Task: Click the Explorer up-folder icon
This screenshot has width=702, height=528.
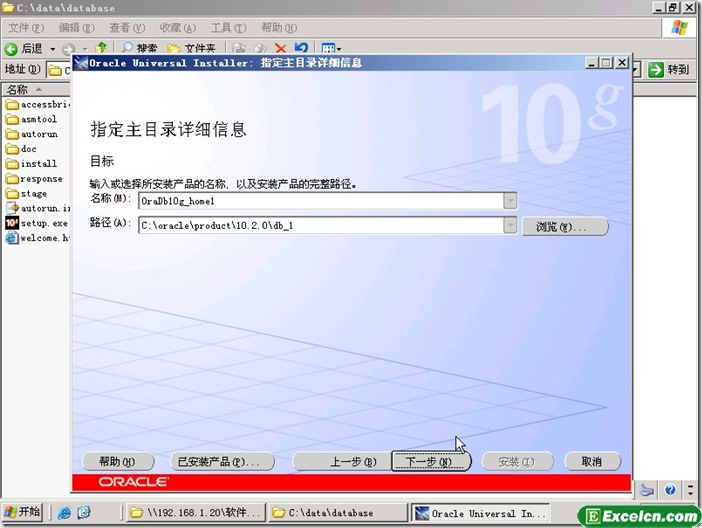Action: tap(102, 48)
